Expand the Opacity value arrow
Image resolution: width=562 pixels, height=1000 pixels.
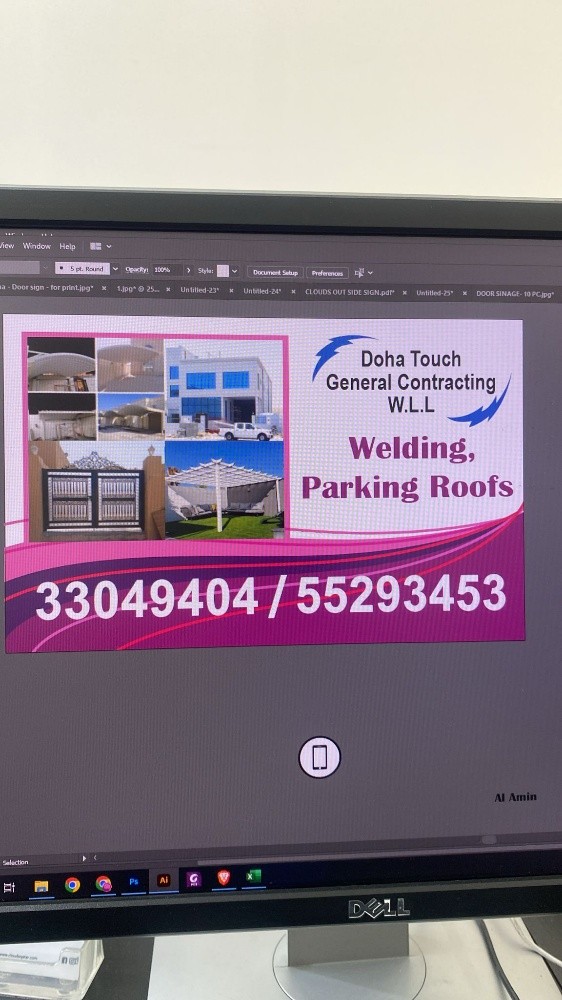188,270
